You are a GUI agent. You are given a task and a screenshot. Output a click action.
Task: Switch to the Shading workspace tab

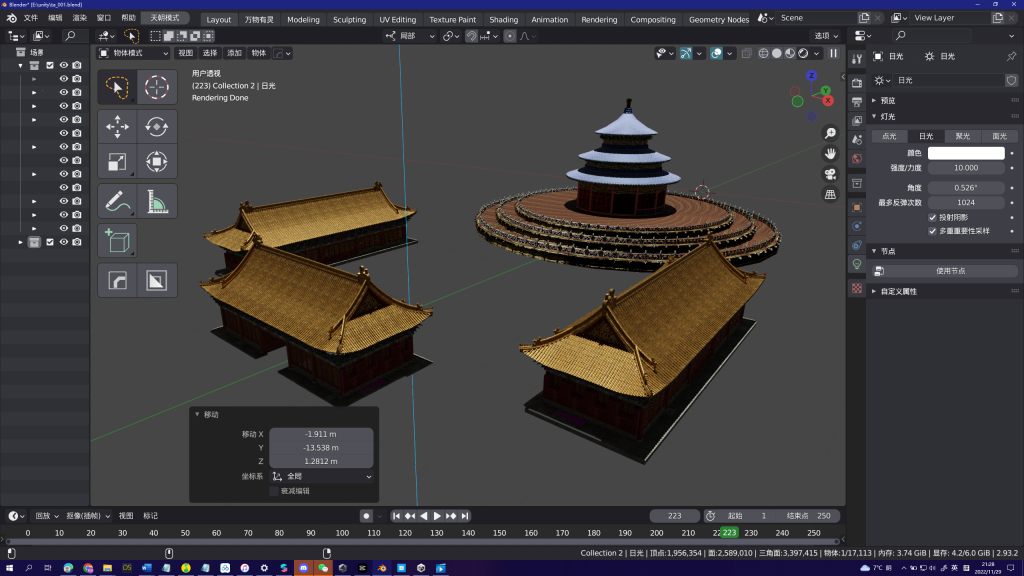pos(504,20)
